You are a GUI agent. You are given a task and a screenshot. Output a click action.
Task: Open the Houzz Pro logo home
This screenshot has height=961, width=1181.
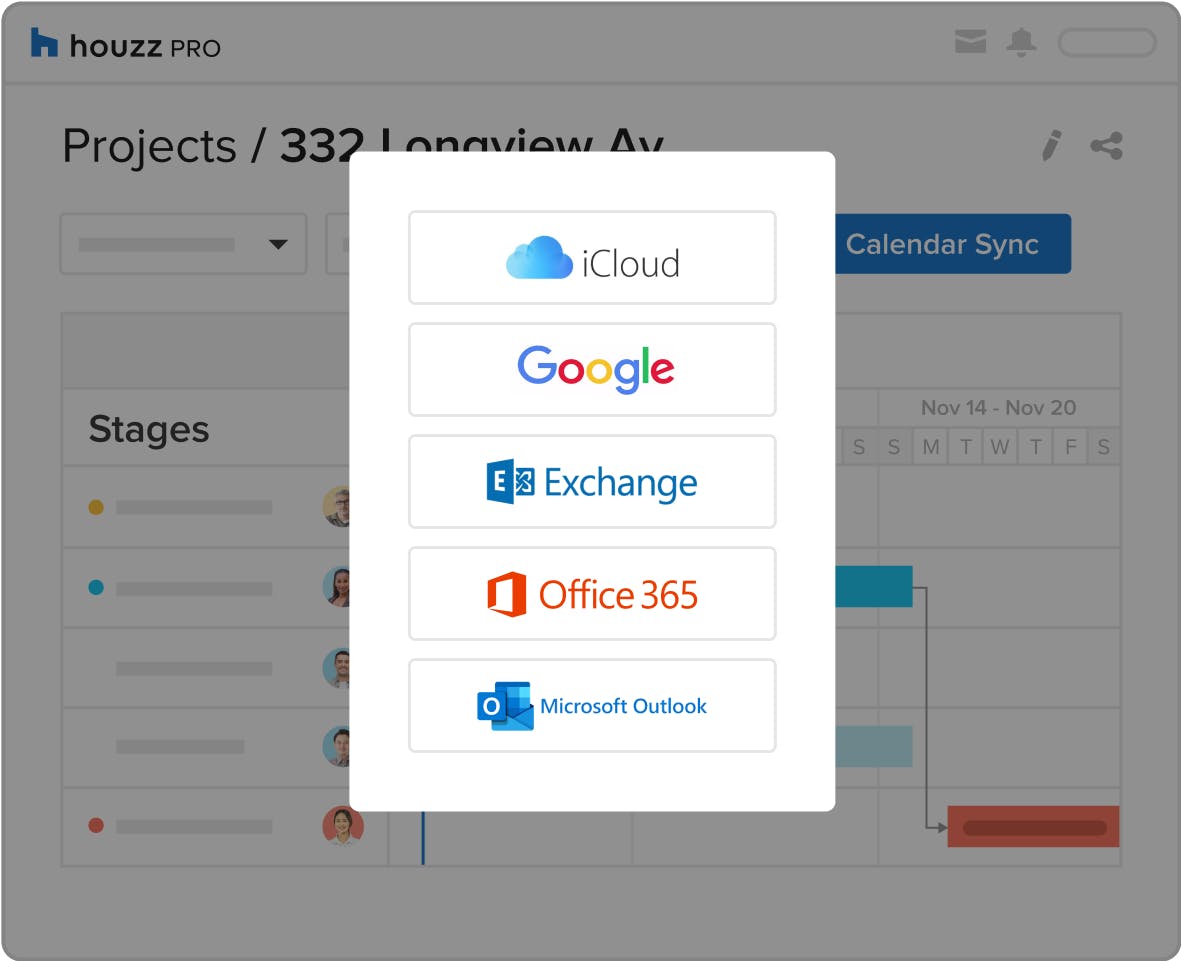tap(126, 45)
